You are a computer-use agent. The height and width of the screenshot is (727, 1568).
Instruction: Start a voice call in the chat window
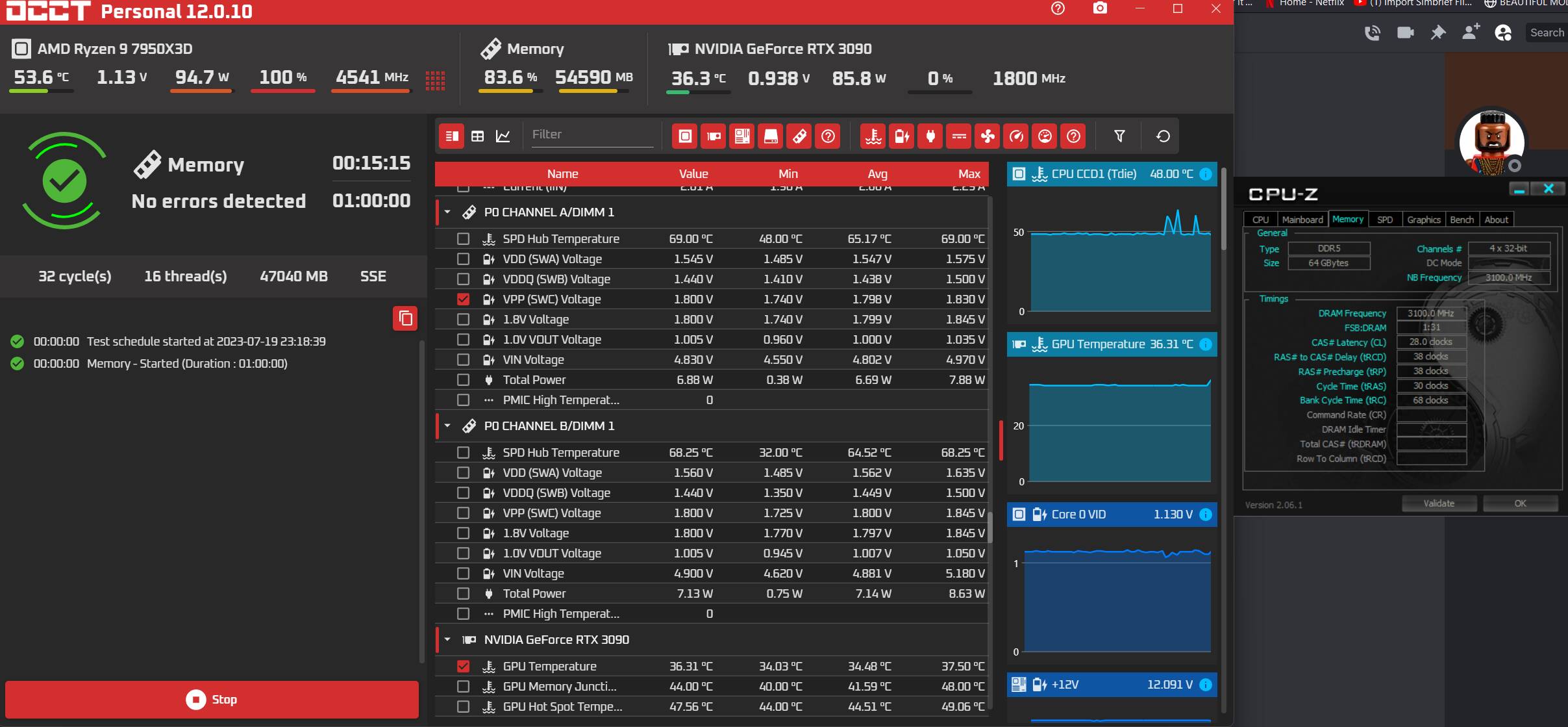point(1372,32)
